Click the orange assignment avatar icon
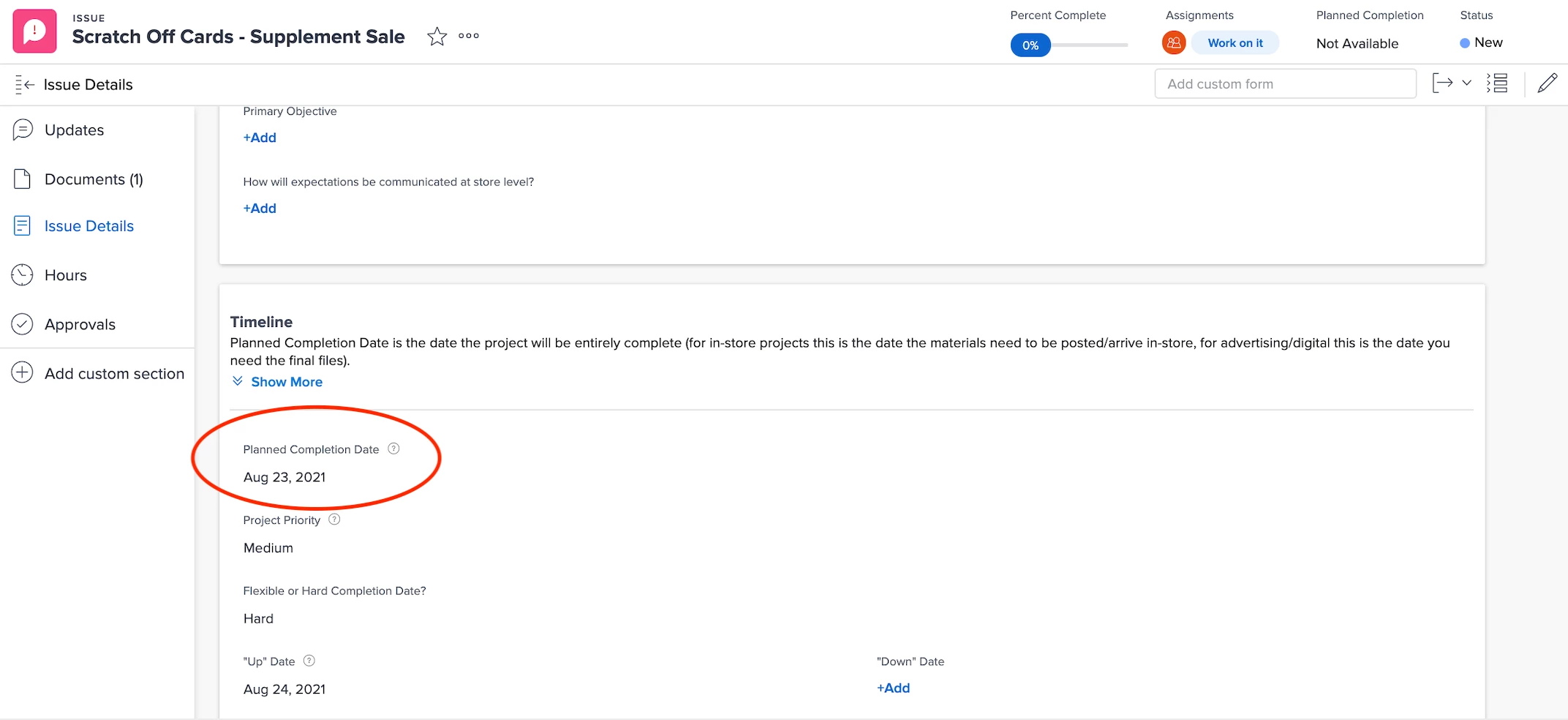 click(1173, 43)
